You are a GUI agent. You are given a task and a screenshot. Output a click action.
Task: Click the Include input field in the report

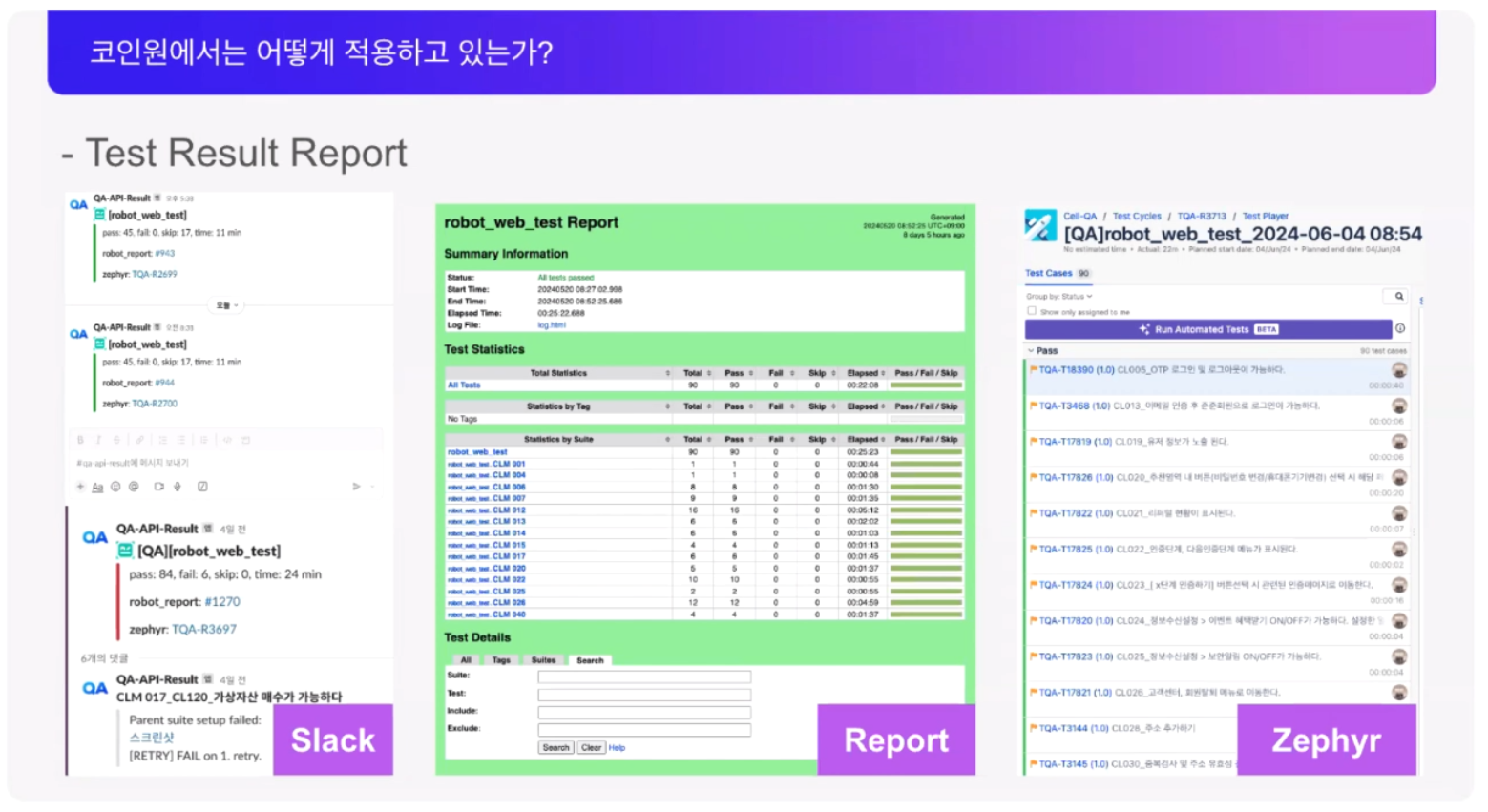click(x=644, y=712)
